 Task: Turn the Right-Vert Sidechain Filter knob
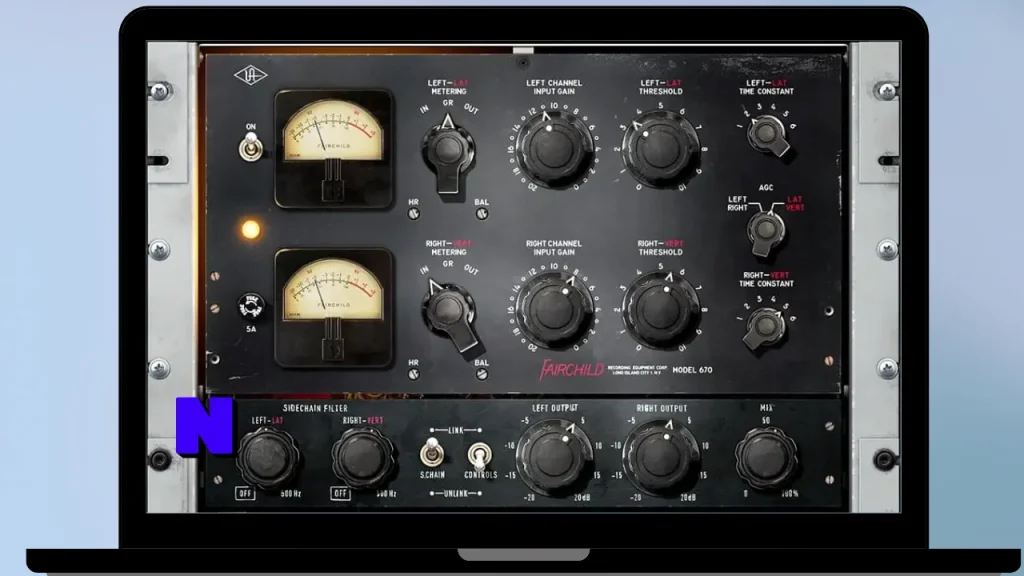point(362,458)
